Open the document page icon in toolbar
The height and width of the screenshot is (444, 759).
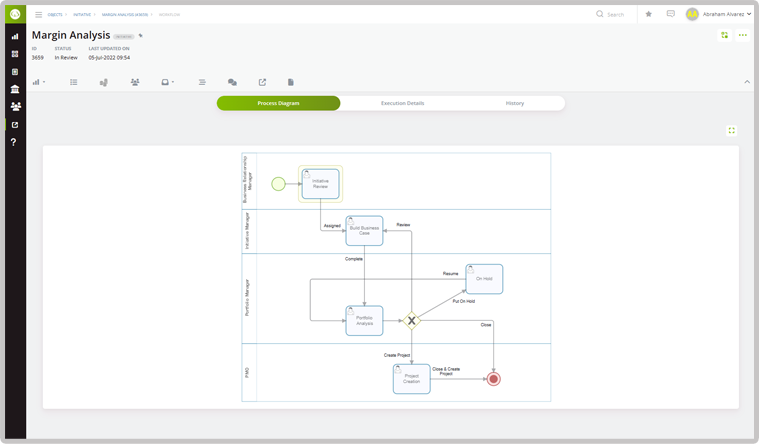tap(291, 82)
